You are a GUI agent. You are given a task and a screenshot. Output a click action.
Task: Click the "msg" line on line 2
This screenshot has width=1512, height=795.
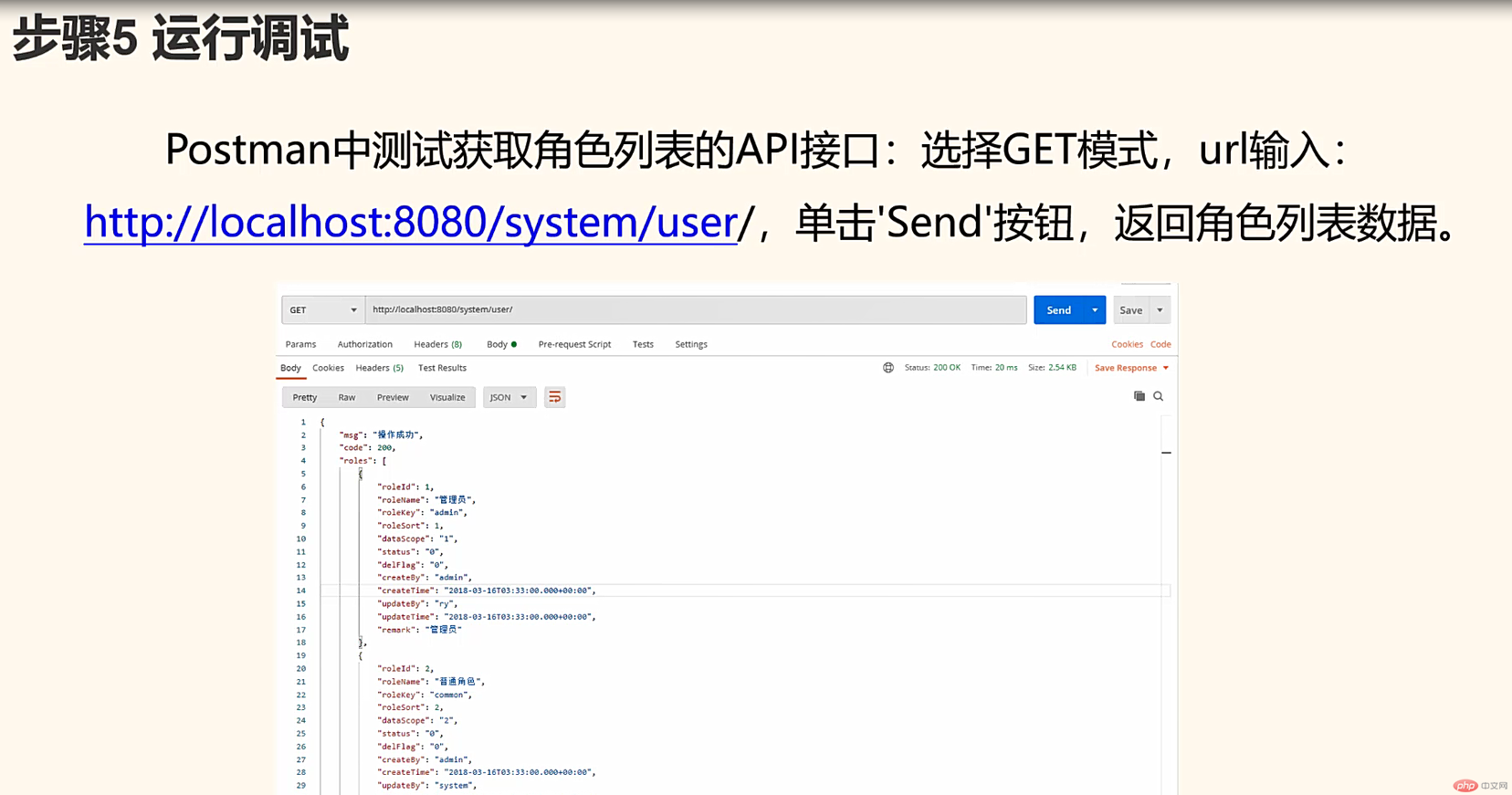click(381, 435)
